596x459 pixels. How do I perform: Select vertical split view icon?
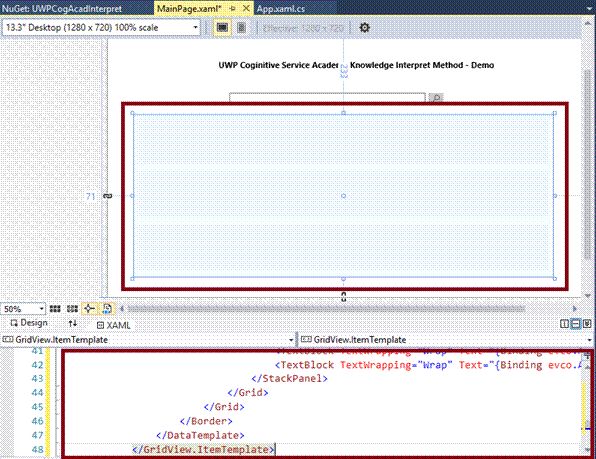point(565,324)
